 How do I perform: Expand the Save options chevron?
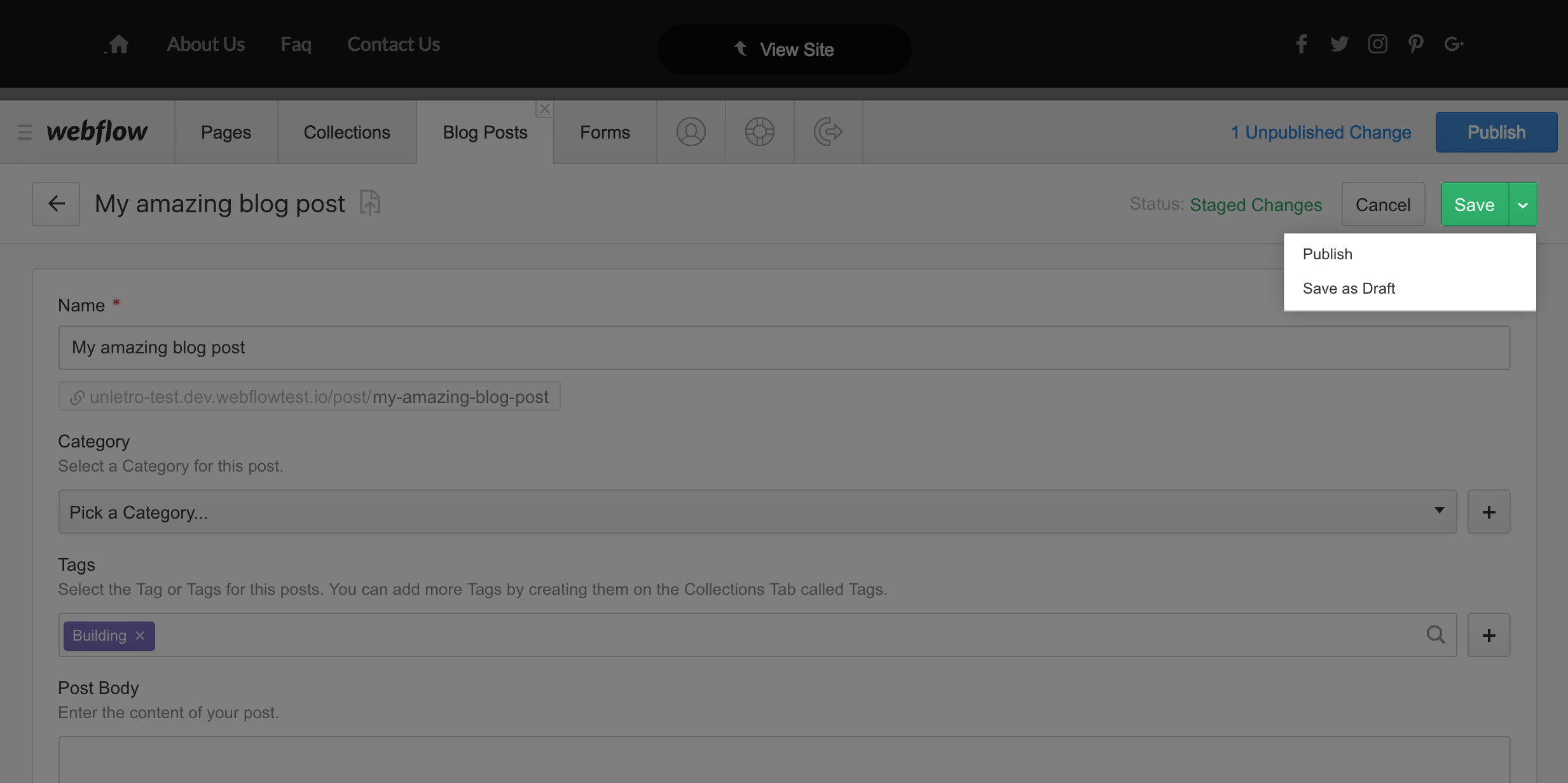coord(1522,205)
